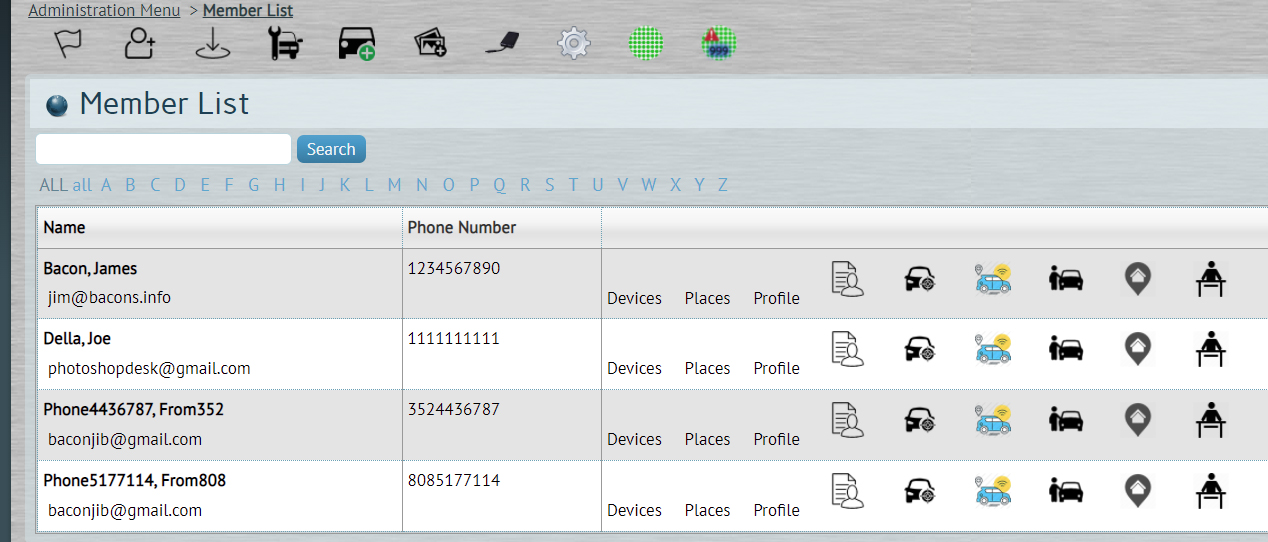Viewport: 1268px width, 542px height.
Task: Click the add vehicle green plus icon
Action: 357,44
